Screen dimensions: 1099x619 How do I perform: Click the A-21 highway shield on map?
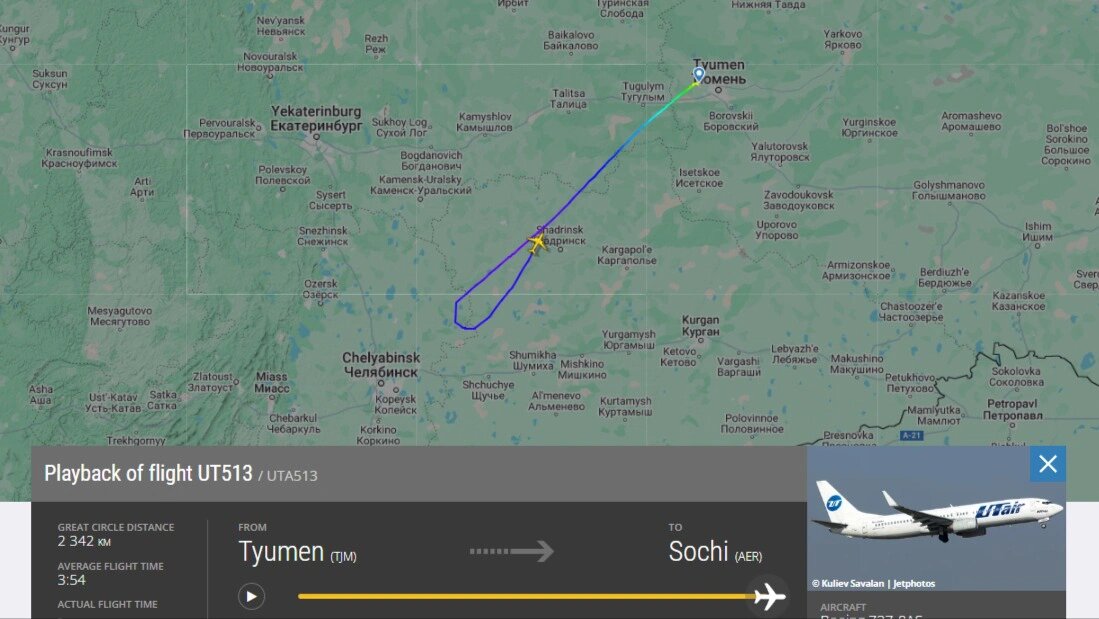point(911,435)
